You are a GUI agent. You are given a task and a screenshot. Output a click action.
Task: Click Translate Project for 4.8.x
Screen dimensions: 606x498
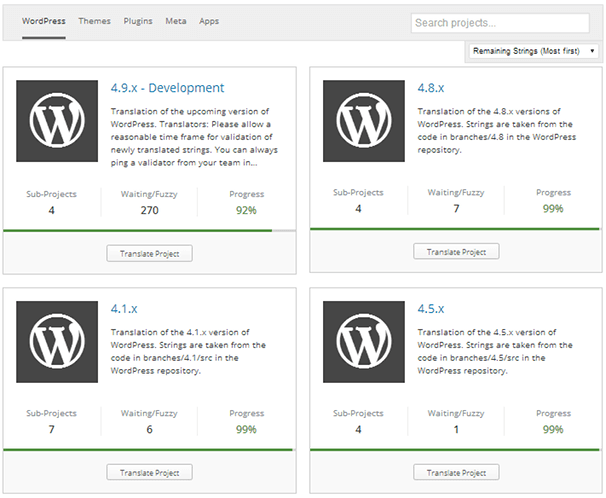pos(456,252)
